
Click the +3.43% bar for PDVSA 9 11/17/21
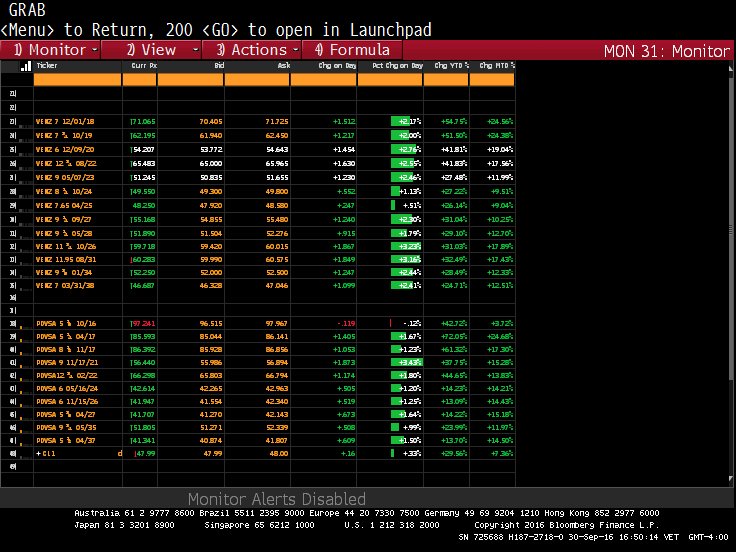[x=406, y=362]
